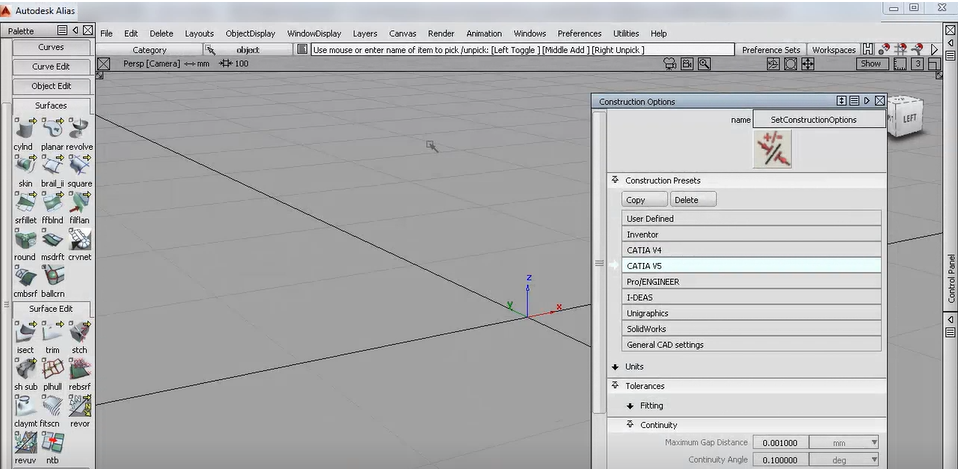The width and height of the screenshot is (958, 469).
Task: Open Workspaces
Action: [x=833, y=49]
